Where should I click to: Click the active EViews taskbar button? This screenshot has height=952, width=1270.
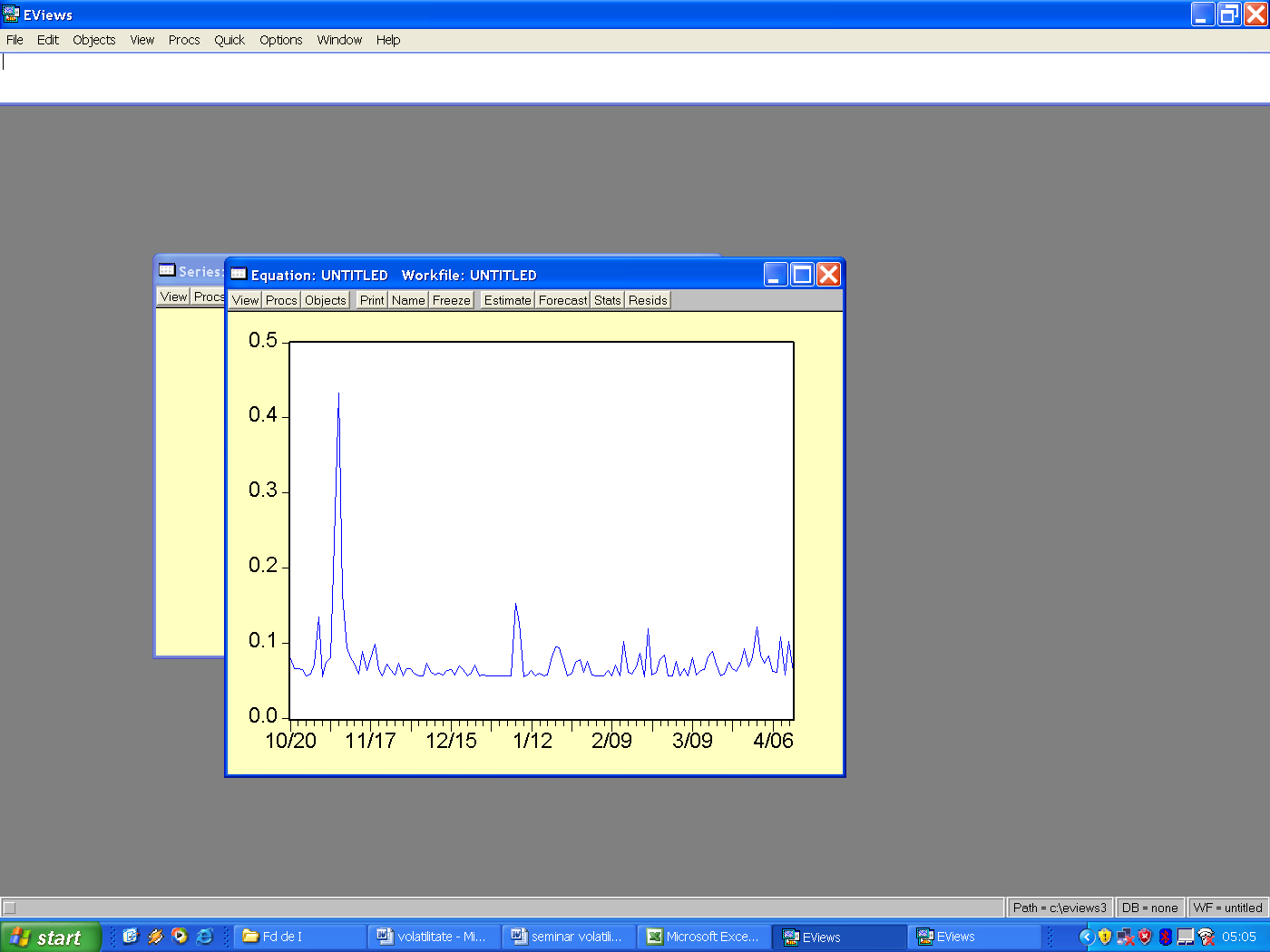click(x=839, y=937)
